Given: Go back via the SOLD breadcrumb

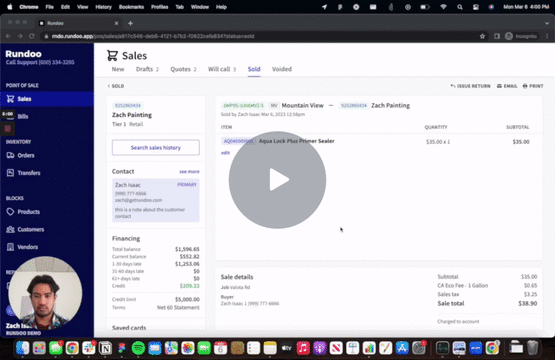Looking at the screenshot, I should [116, 86].
